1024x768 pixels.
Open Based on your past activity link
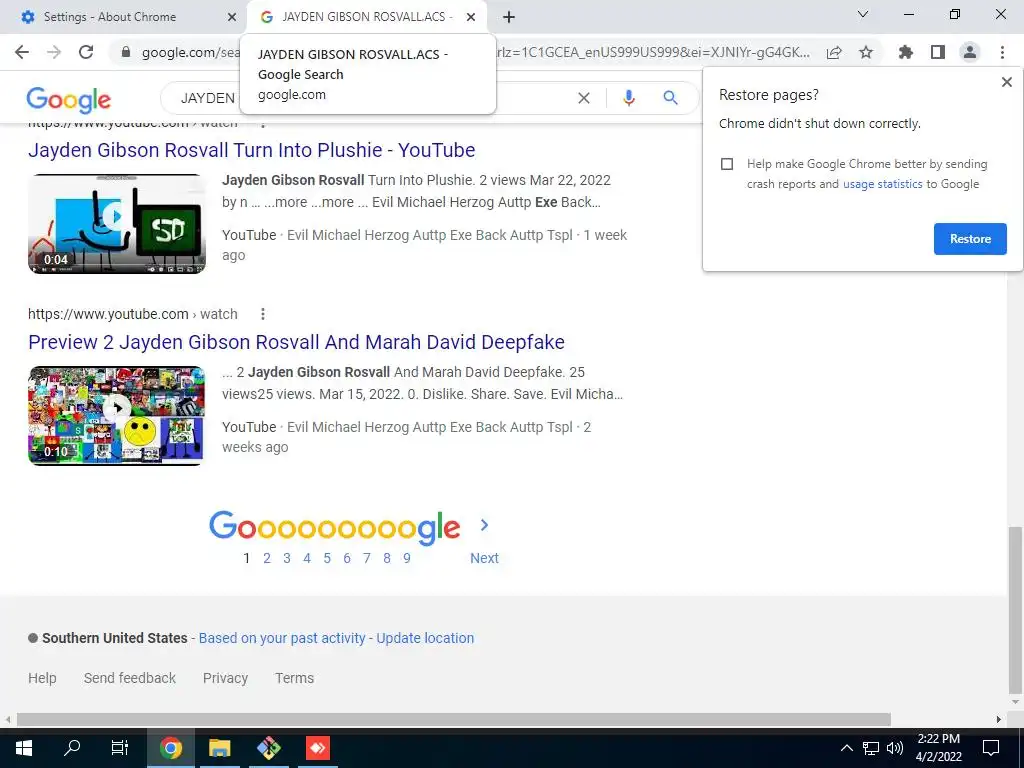[x=282, y=638]
